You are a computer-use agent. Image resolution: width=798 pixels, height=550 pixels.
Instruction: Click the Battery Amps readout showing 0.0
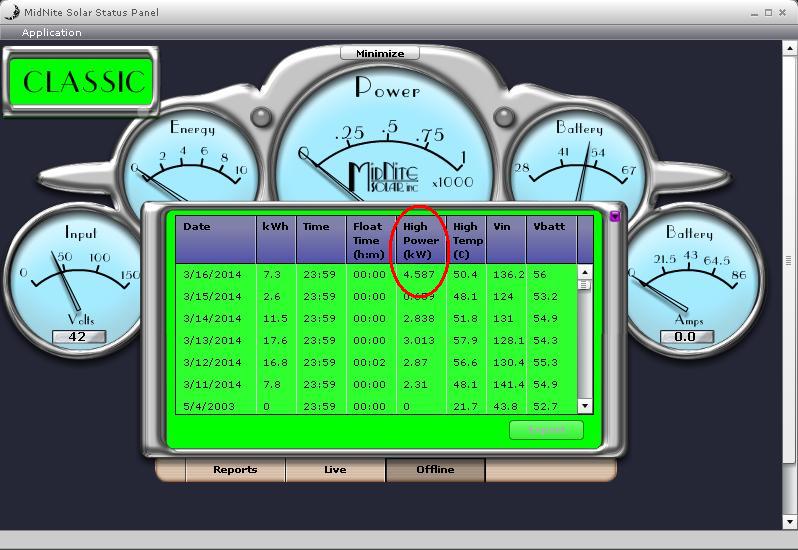[x=687, y=337]
